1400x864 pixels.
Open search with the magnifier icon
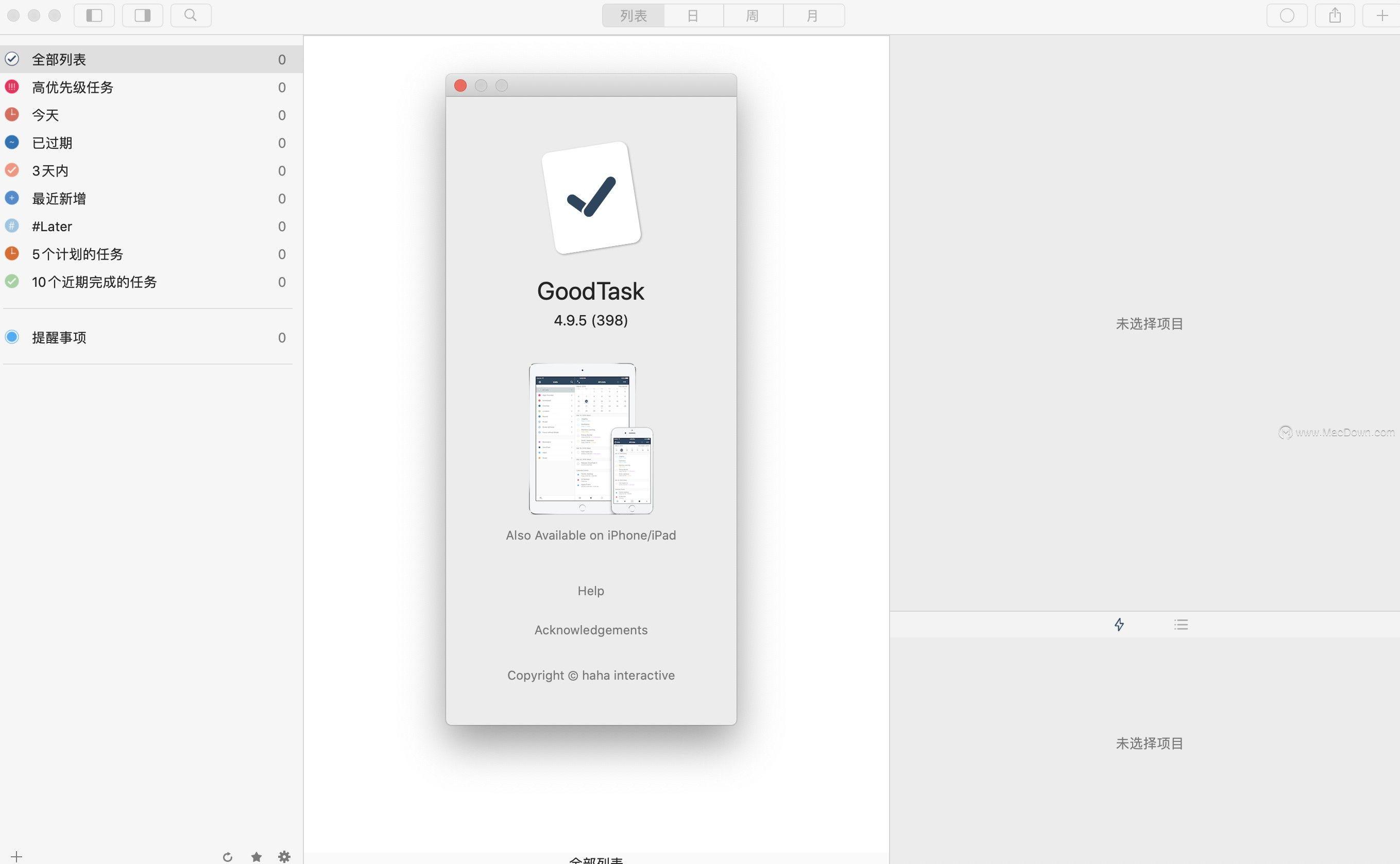[191, 15]
